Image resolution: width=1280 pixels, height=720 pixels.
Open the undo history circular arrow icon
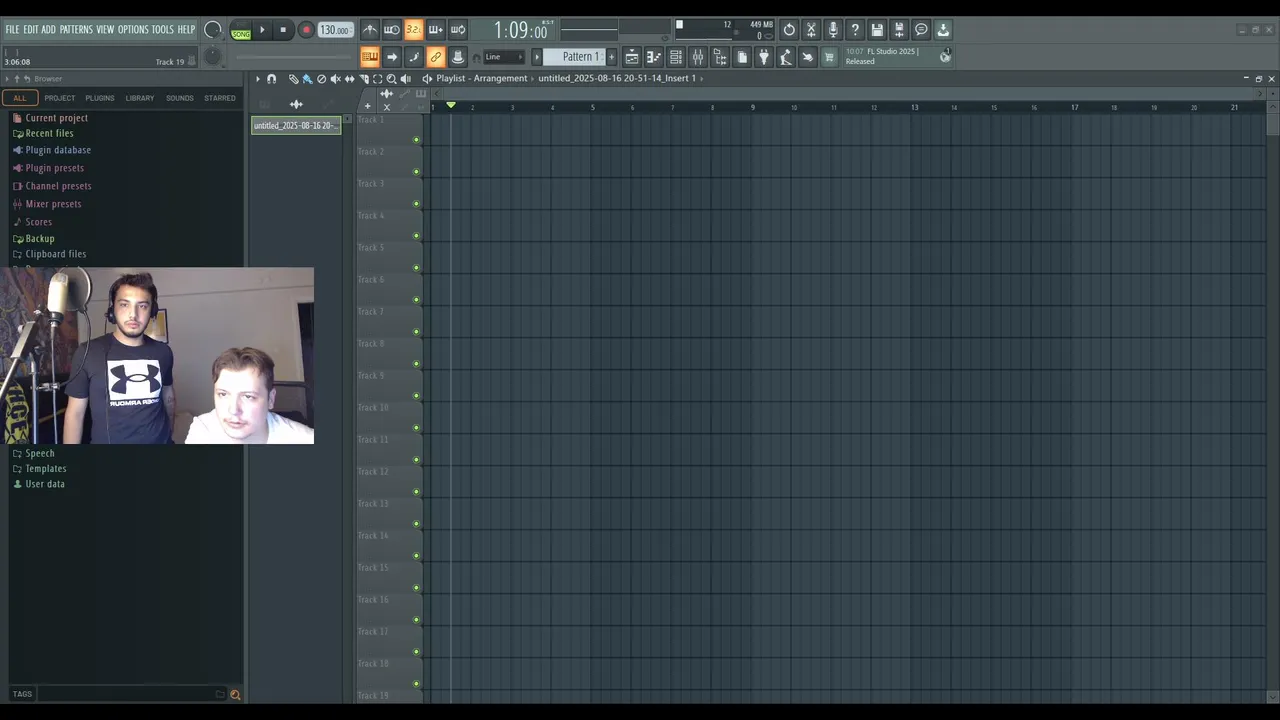(x=789, y=29)
